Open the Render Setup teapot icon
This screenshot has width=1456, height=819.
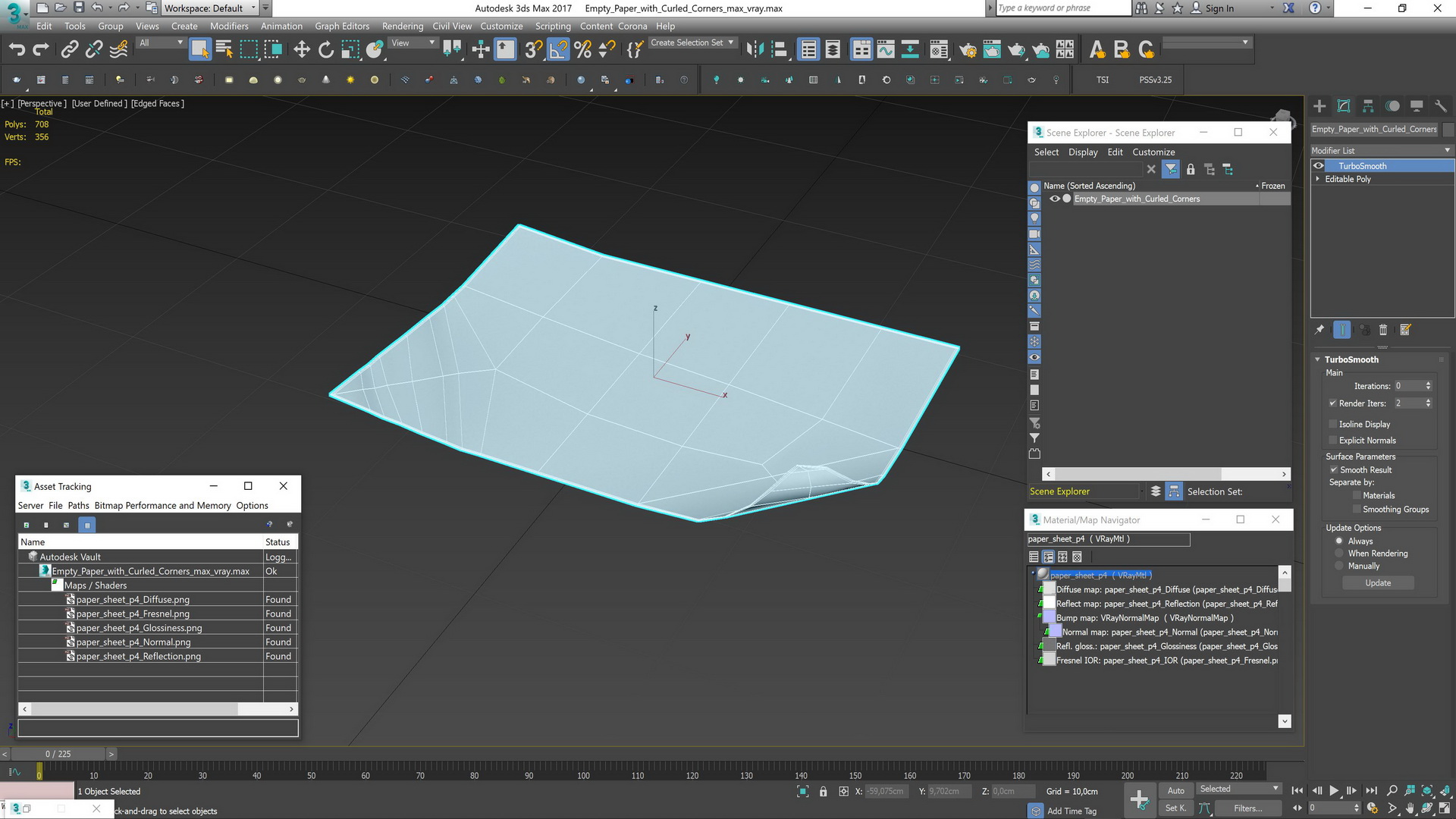pos(968,50)
